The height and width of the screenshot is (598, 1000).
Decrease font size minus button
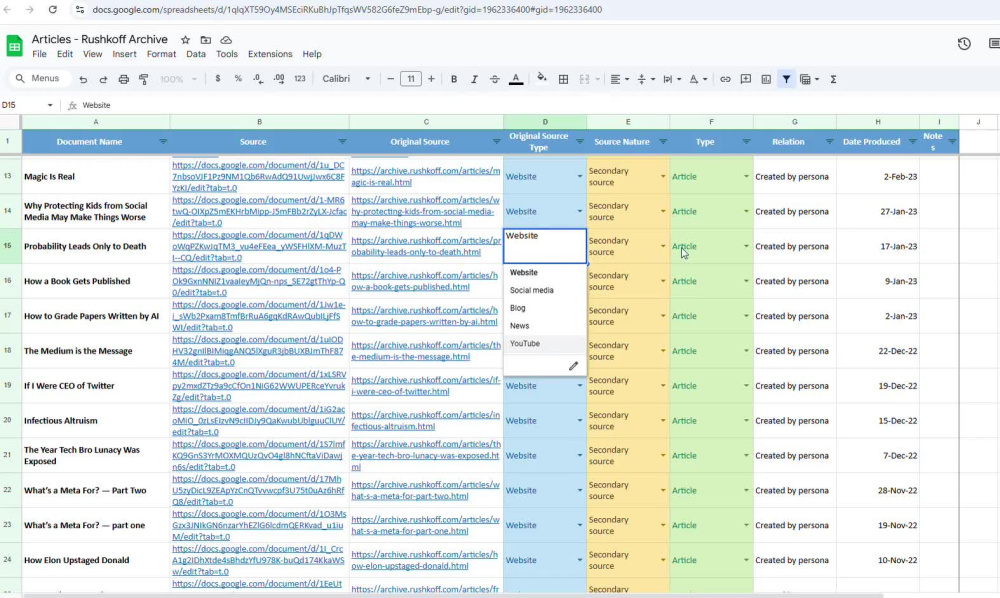390,79
